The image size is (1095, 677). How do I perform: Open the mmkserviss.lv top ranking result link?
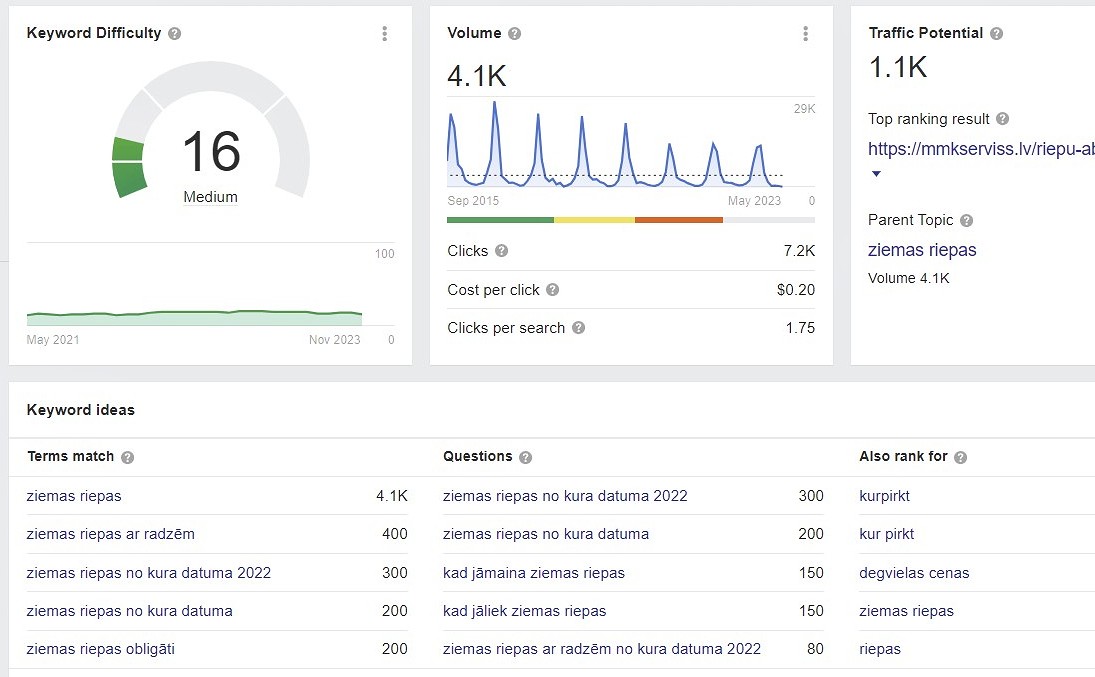tap(980, 149)
